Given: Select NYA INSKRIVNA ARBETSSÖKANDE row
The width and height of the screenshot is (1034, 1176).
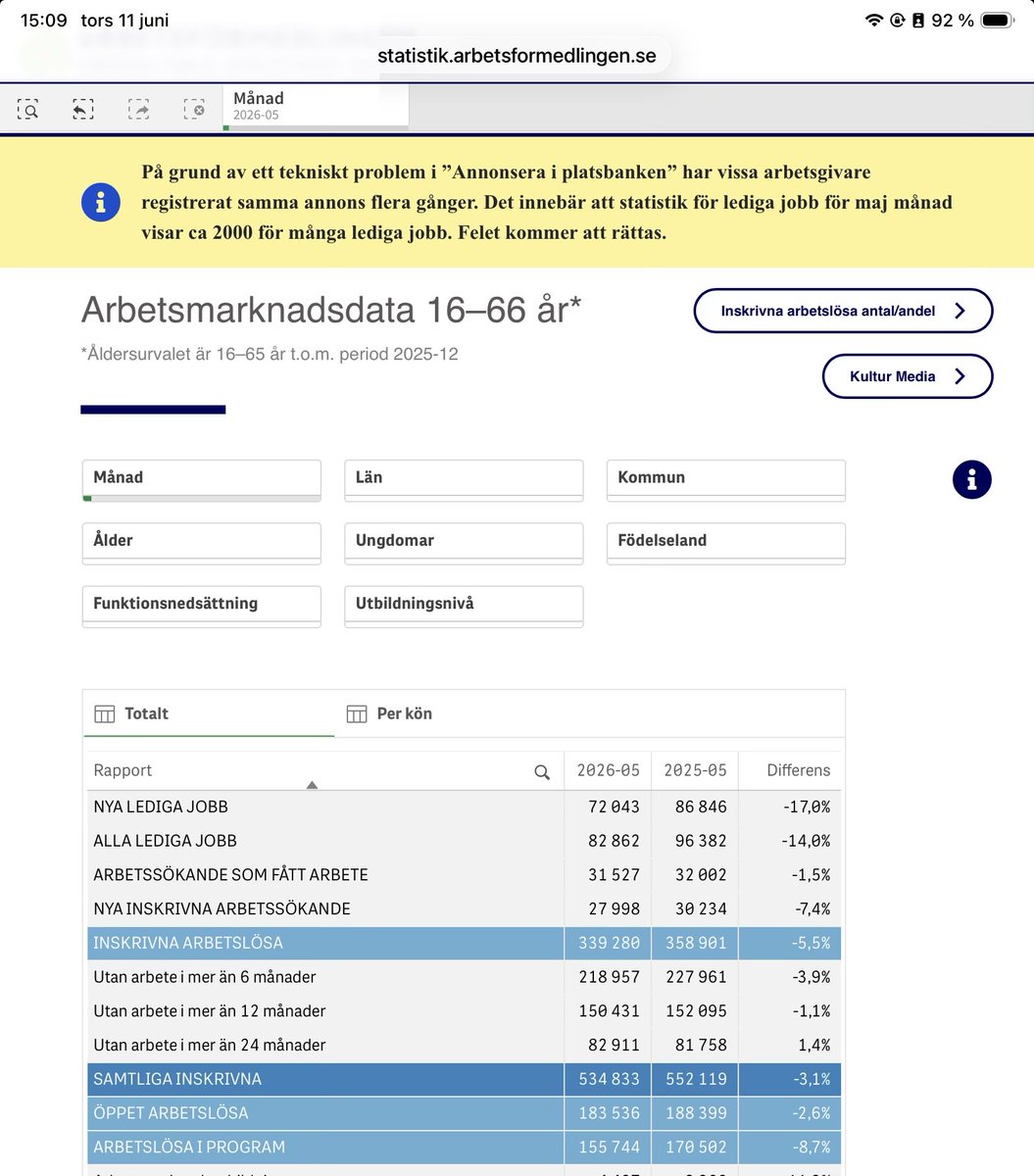Looking at the screenshot, I should tap(464, 908).
